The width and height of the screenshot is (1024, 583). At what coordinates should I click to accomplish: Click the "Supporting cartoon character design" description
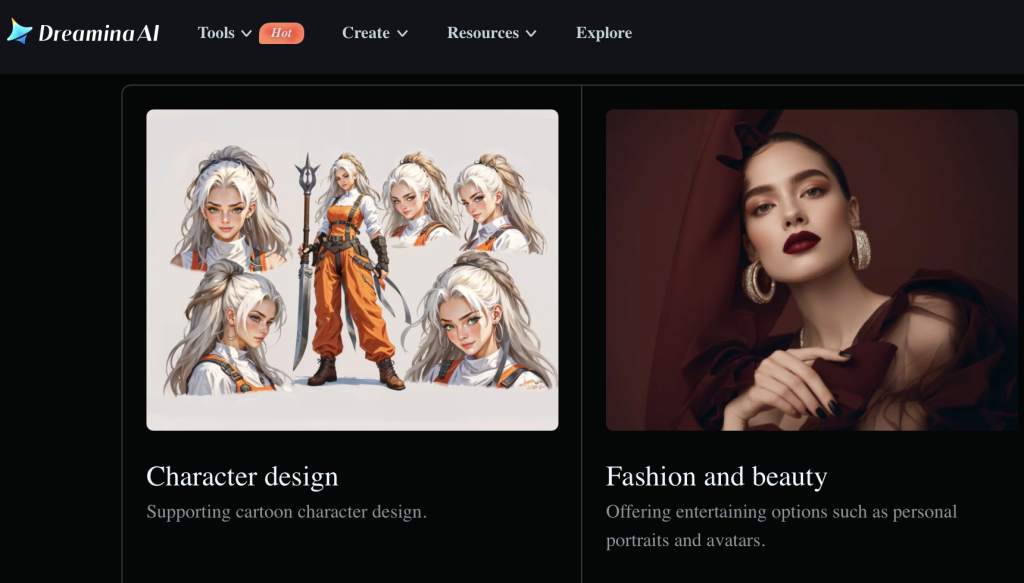(x=286, y=512)
